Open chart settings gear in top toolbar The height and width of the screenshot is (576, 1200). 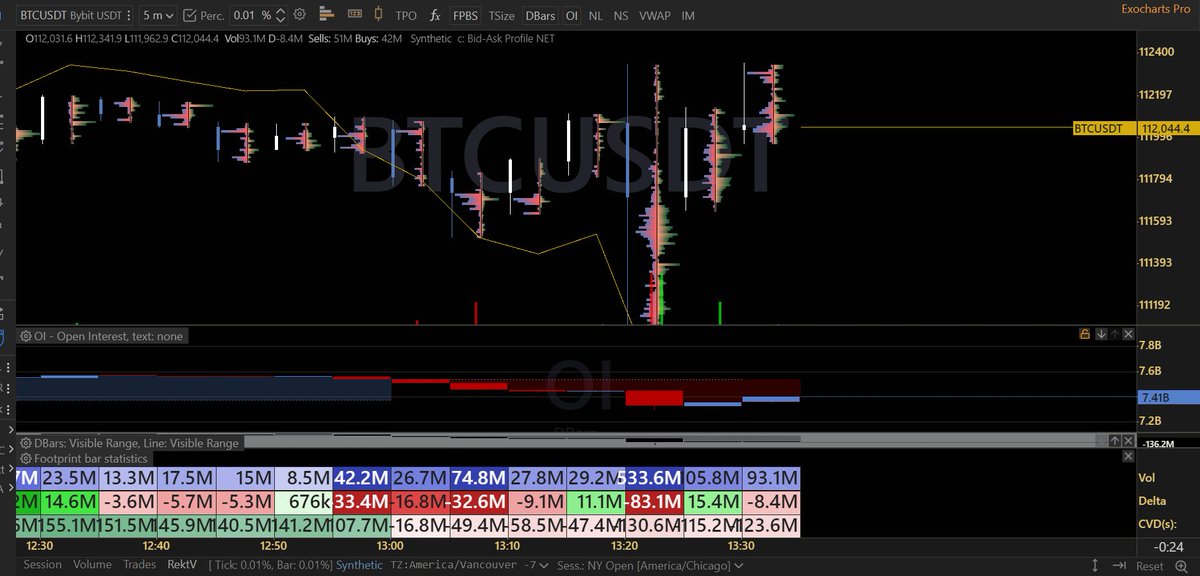click(301, 16)
